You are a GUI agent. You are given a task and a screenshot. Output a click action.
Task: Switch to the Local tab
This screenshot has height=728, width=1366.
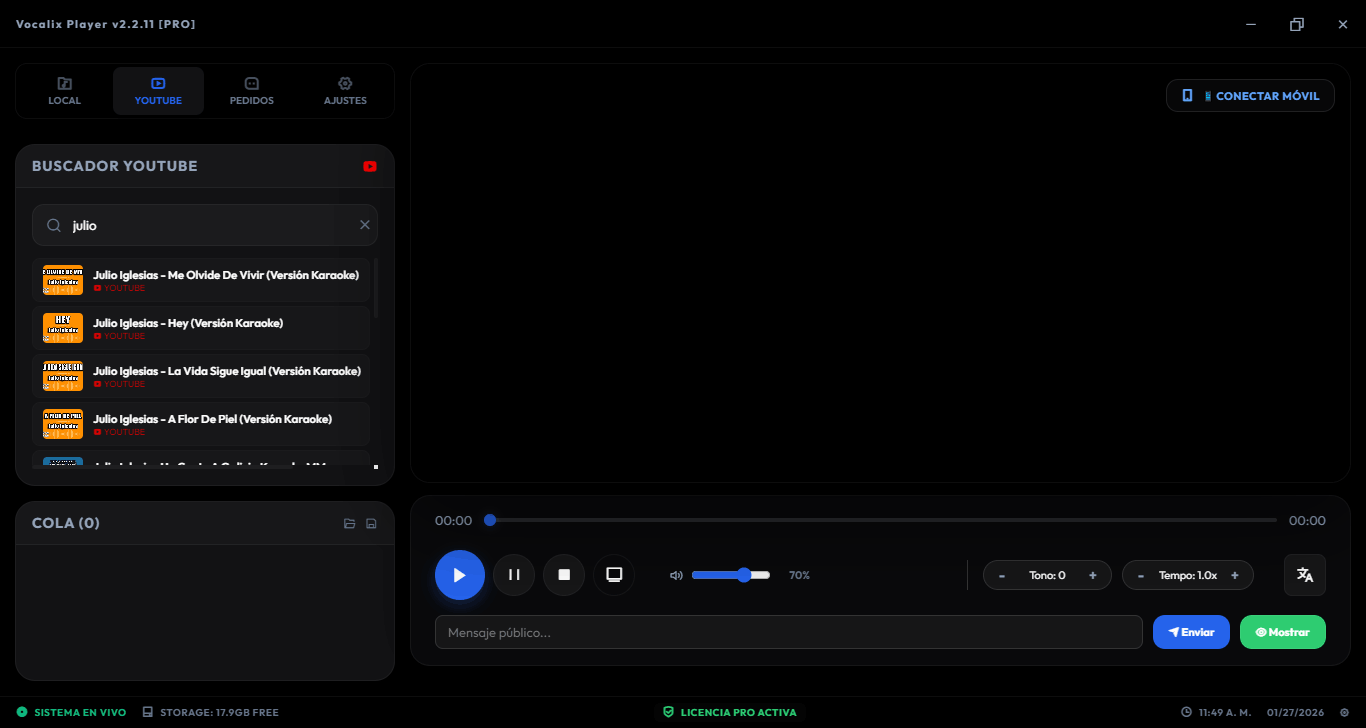pyautogui.click(x=65, y=91)
